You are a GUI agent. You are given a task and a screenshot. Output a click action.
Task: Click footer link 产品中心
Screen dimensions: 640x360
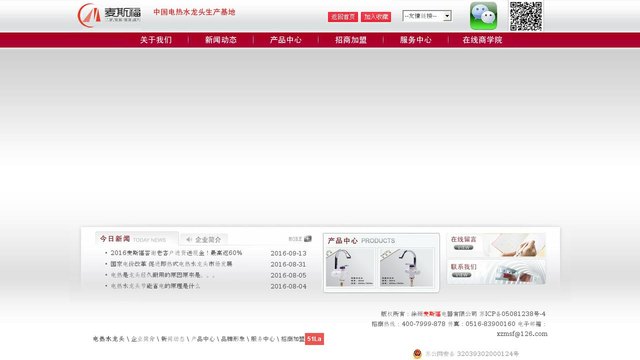pyautogui.click(x=203, y=339)
